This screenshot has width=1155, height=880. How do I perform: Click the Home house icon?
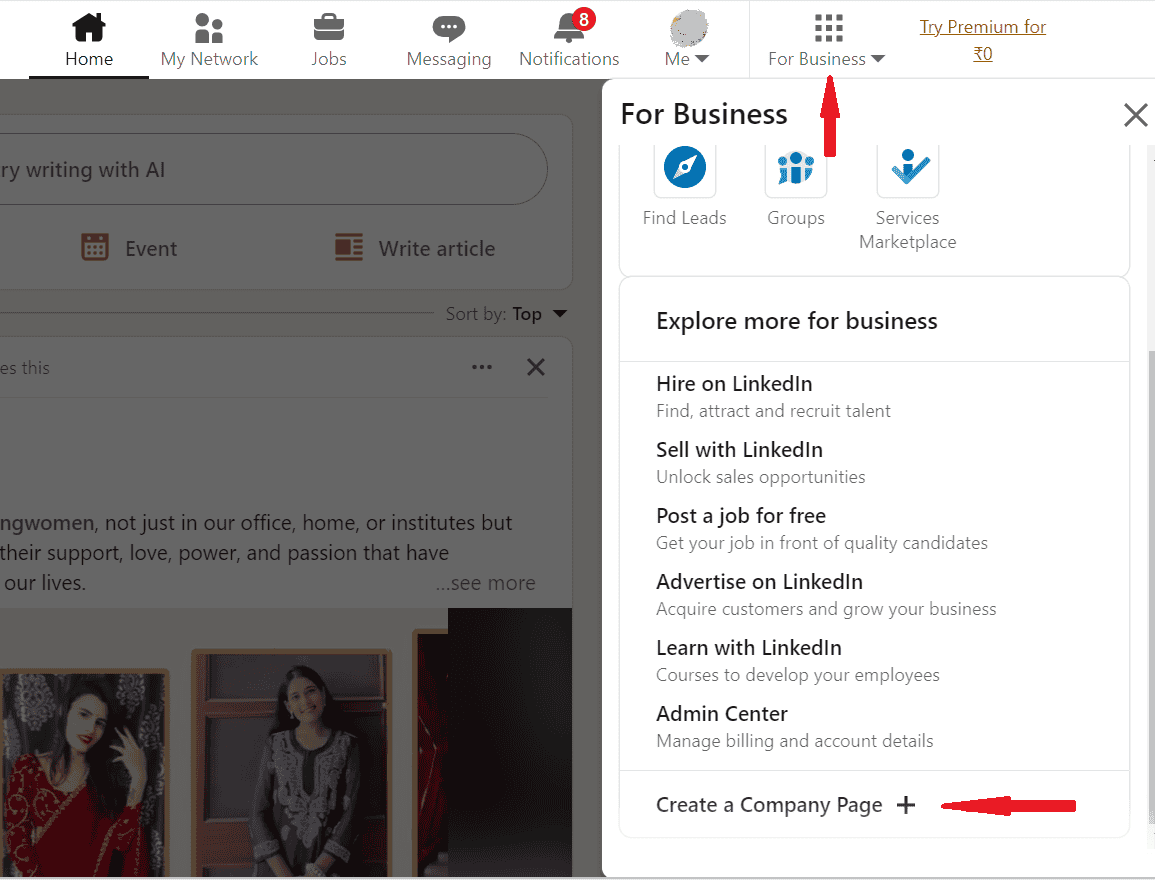tap(89, 27)
